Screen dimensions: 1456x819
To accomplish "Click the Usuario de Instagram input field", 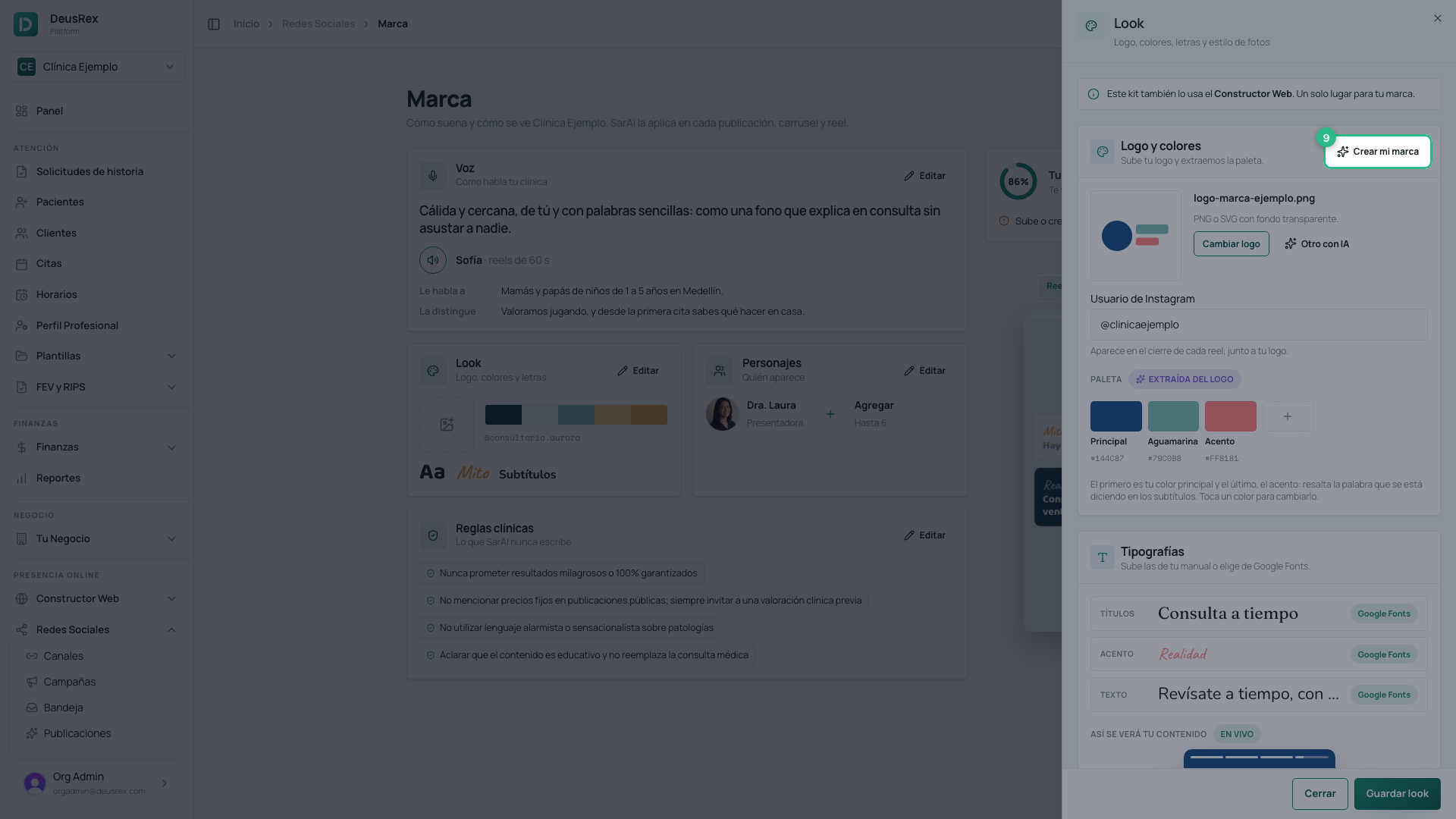I will coord(1259,325).
